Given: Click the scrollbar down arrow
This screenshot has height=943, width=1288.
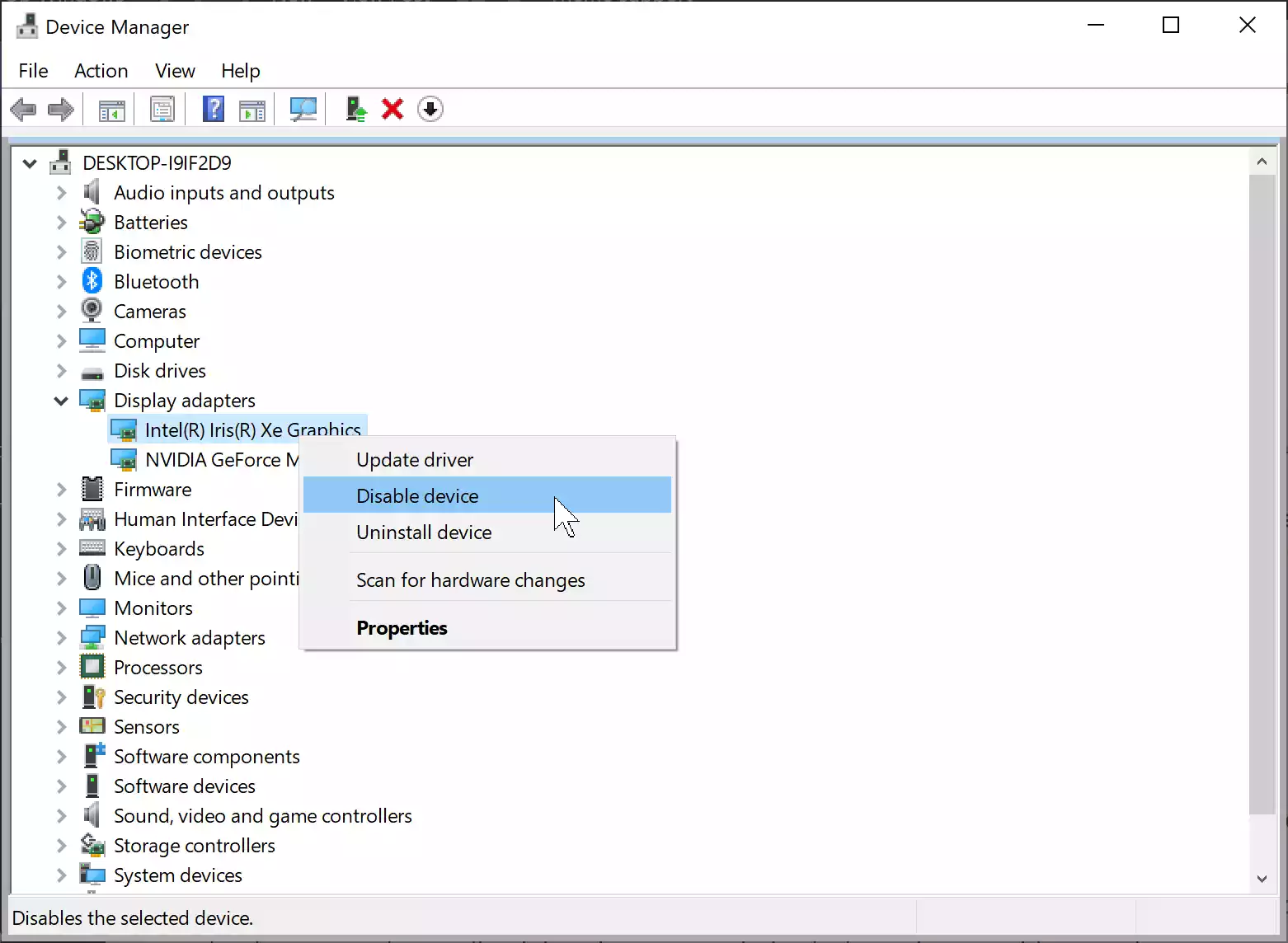Looking at the screenshot, I should click(1262, 879).
